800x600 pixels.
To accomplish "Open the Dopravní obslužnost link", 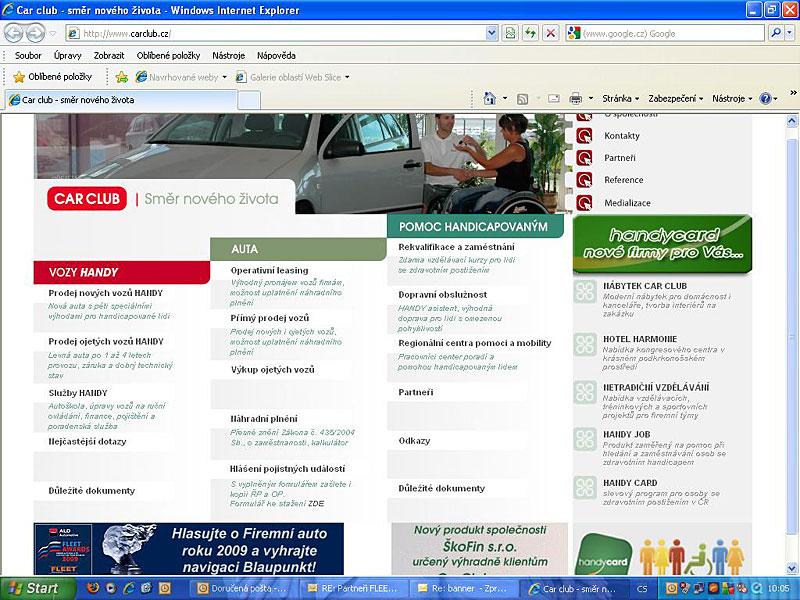I will point(442,294).
